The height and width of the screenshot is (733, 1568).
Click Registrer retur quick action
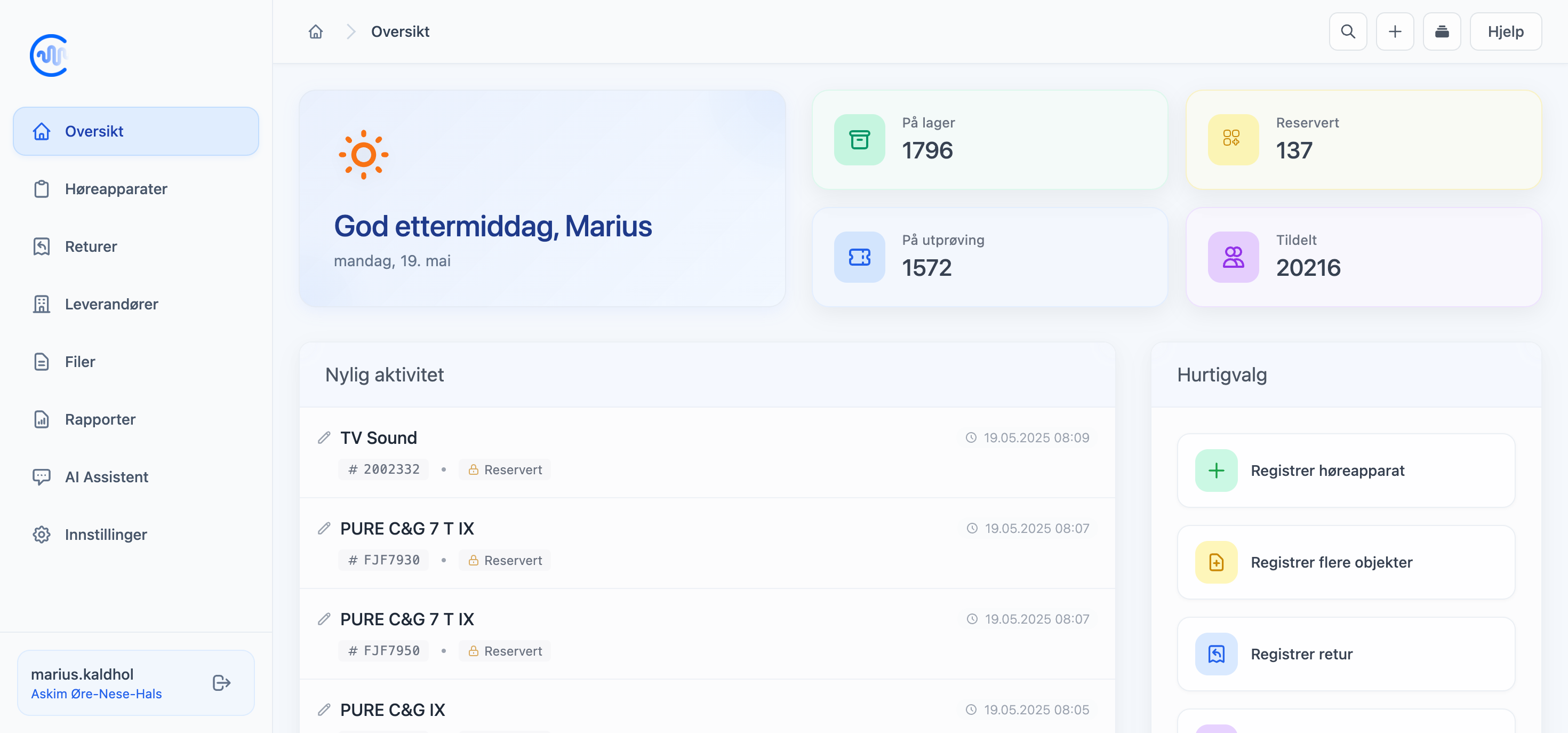coord(1346,655)
